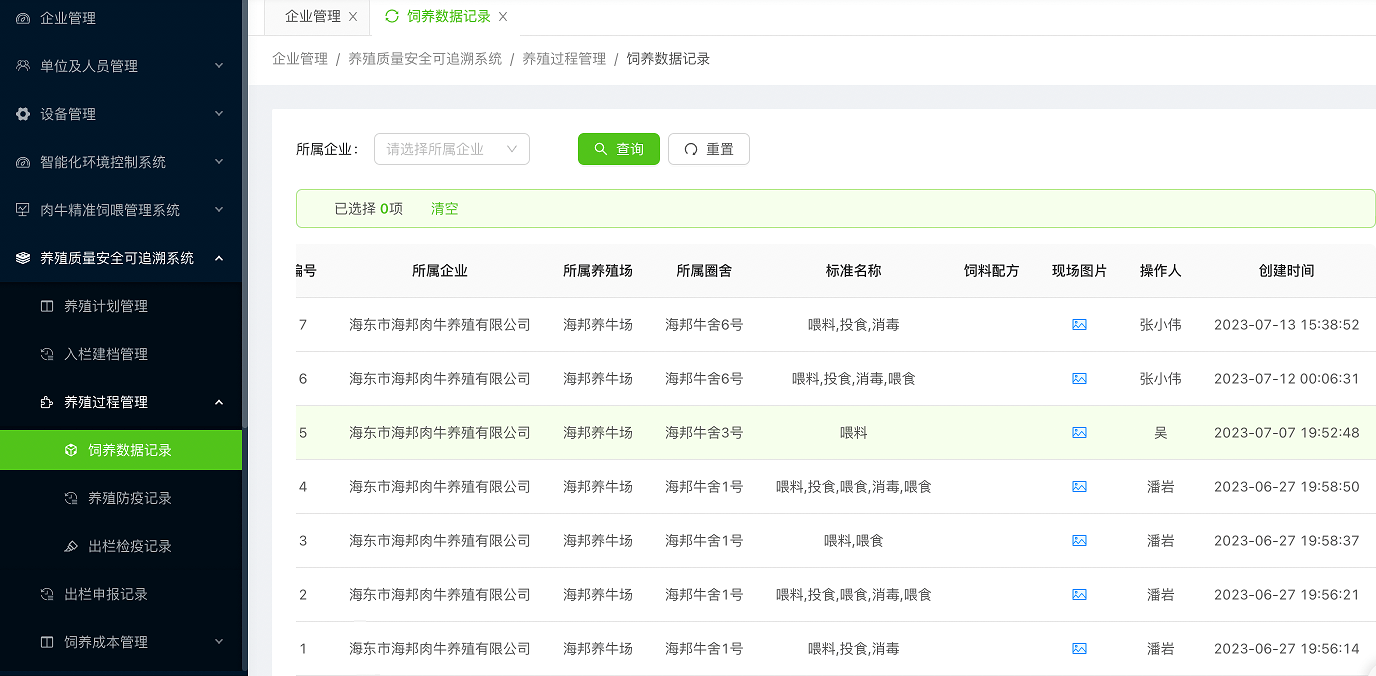1376x676 pixels.
Task: Open the 所属企业 dropdown selector
Action: coord(451,149)
